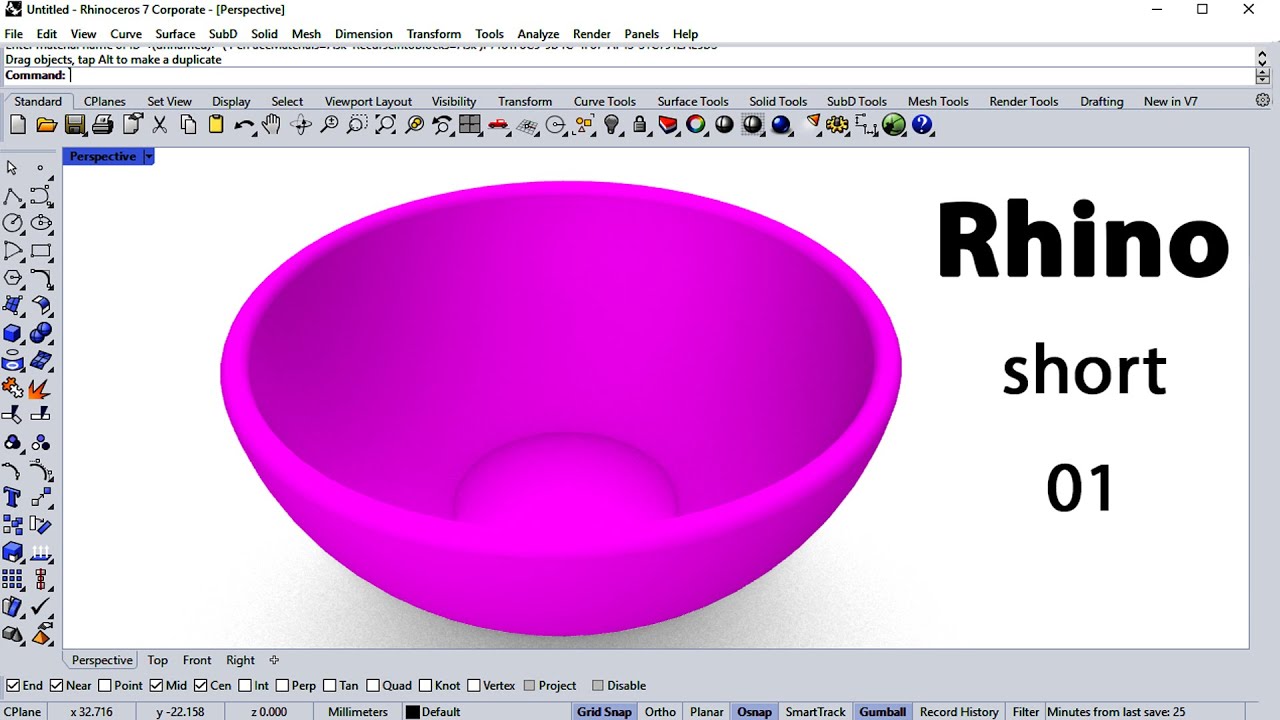Open the Analyze menu
The image size is (1280, 720).
[538, 34]
